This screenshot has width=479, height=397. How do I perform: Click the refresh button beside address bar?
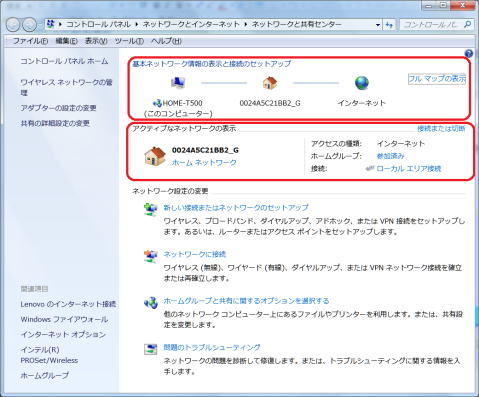(x=389, y=24)
